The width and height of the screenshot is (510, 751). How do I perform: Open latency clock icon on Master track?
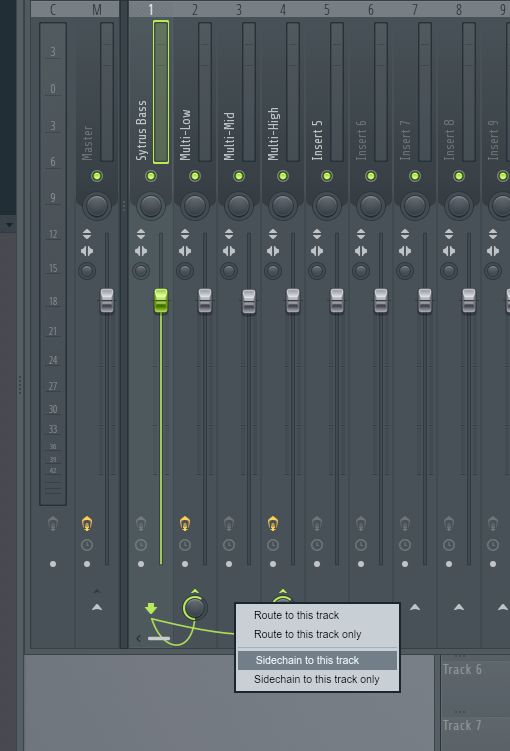[87, 545]
